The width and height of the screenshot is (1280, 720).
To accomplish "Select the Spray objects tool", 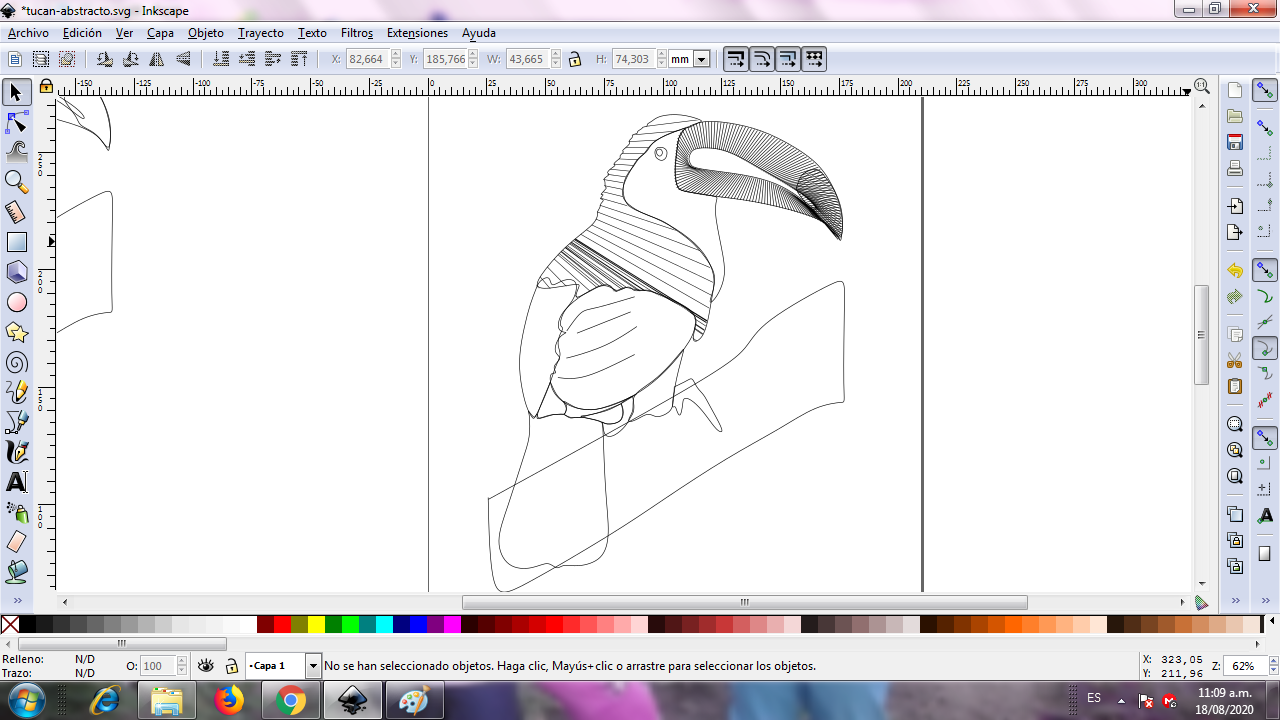I will (x=16, y=512).
